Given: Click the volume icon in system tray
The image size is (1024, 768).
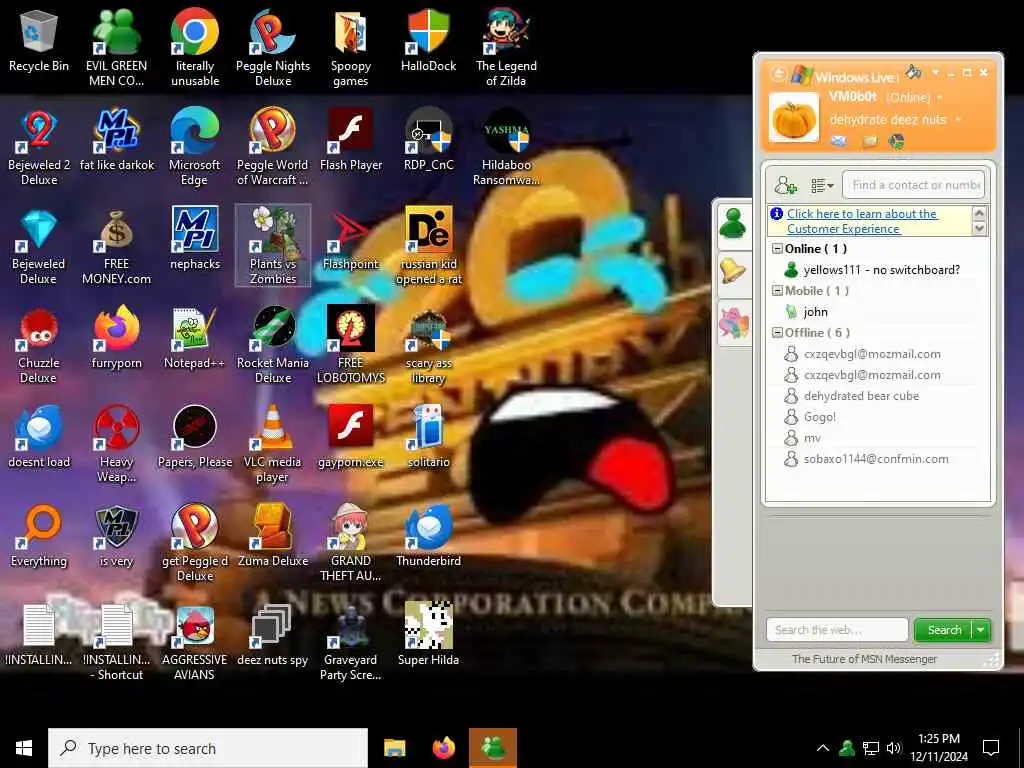Looking at the screenshot, I should pyautogui.click(x=893, y=748).
